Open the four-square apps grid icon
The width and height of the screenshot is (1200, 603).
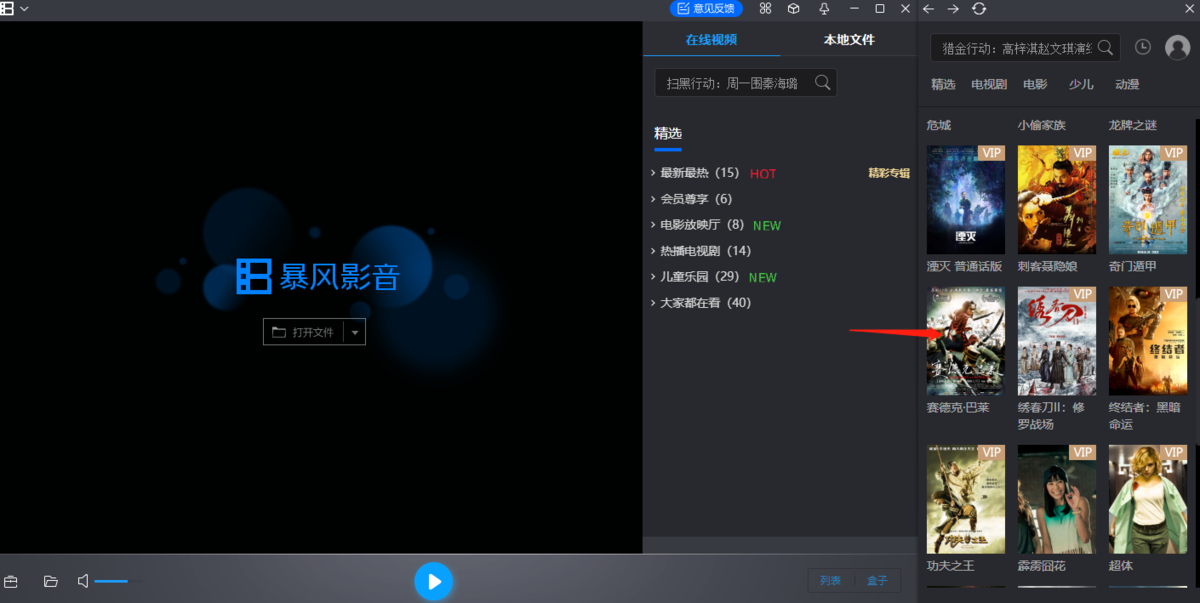point(765,8)
